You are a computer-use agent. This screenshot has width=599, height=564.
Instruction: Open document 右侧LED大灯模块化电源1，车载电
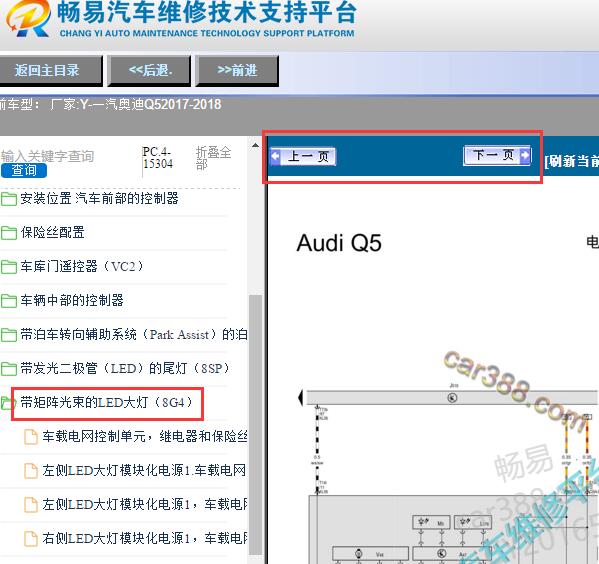click(x=145, y=538)
